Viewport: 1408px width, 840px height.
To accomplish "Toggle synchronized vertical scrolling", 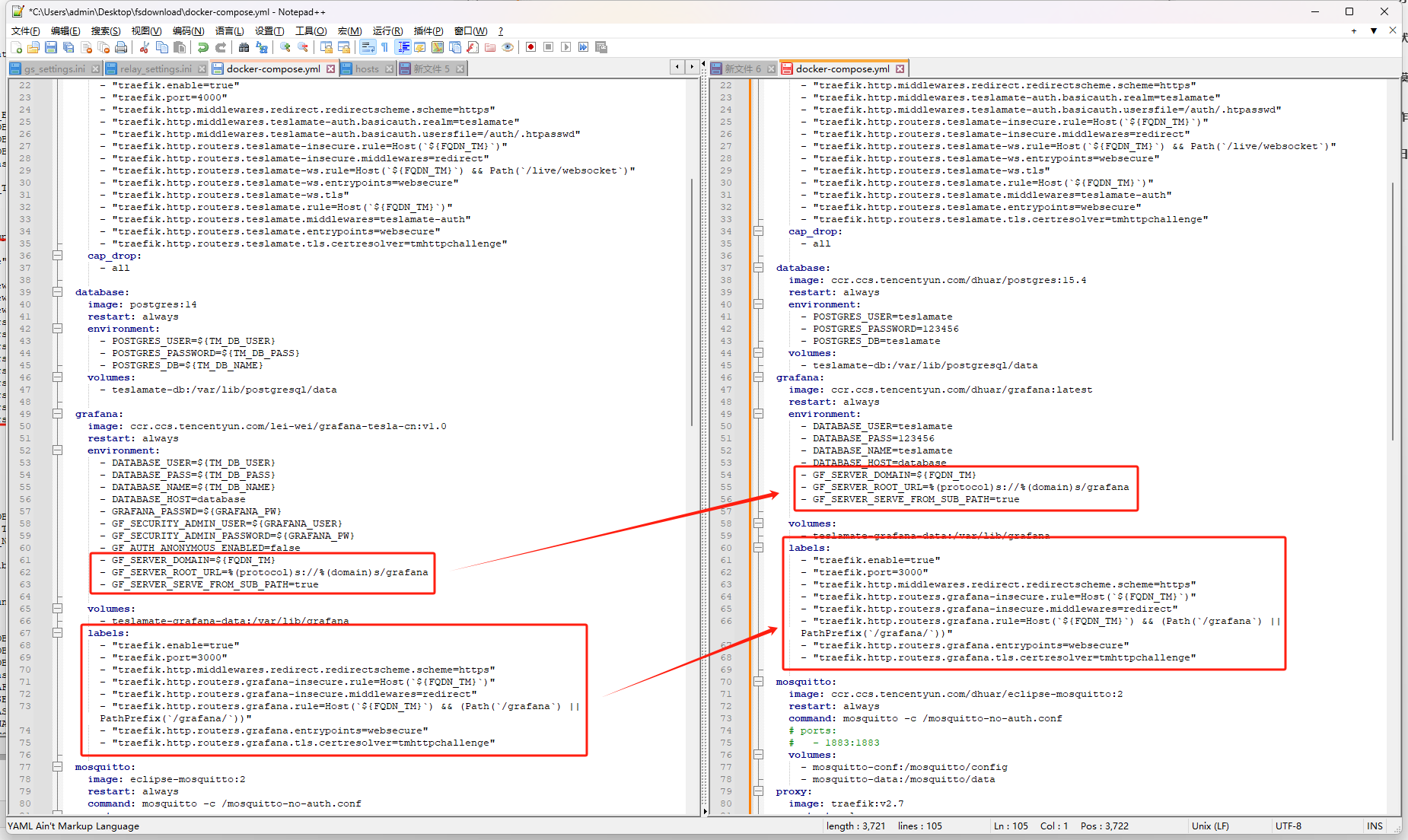I will [x=327, y=47].
